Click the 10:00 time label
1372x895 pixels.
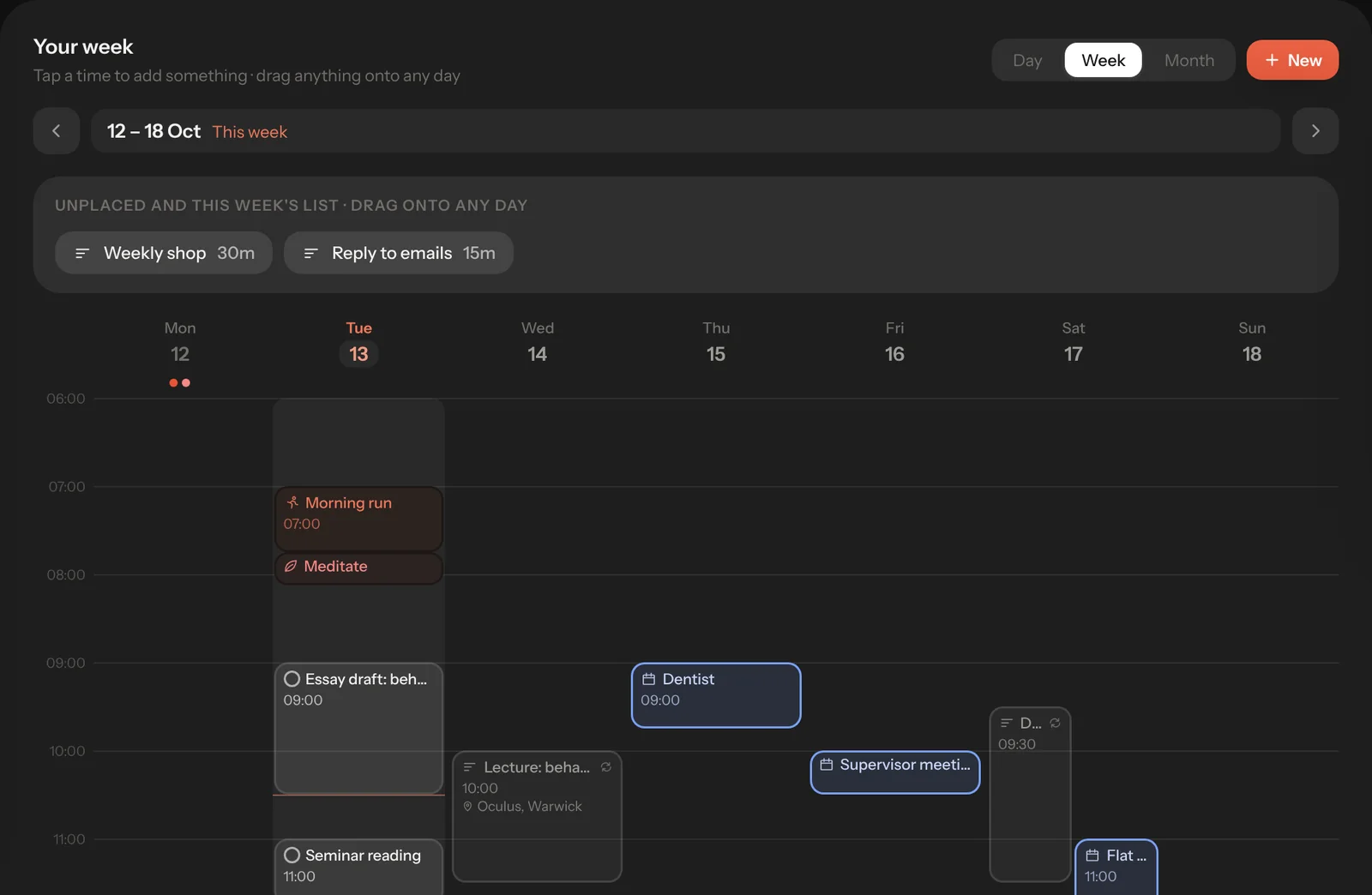click(x=67, y=752)
